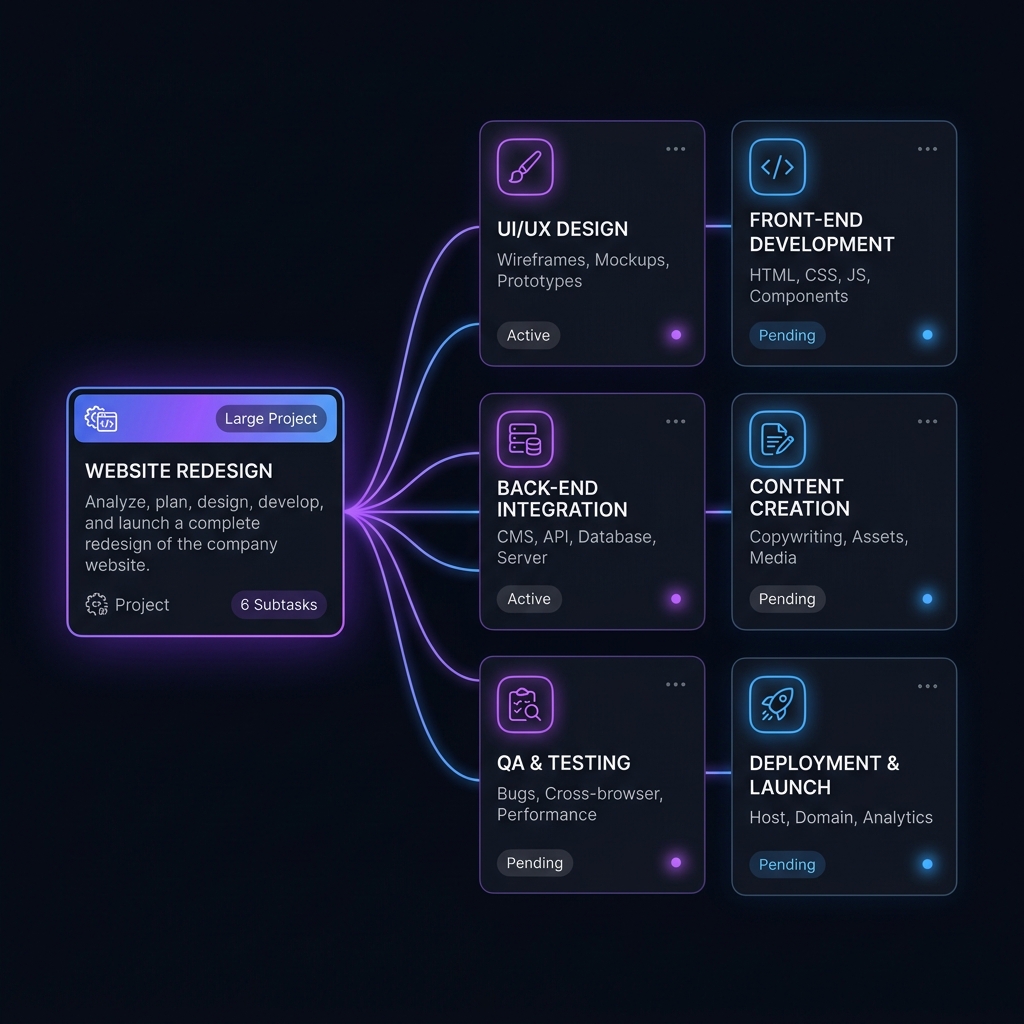Click the 'Wireframes, Mockups, Prototypes' description
The height and width of the screenshot is (1024, 1024).
583,270
